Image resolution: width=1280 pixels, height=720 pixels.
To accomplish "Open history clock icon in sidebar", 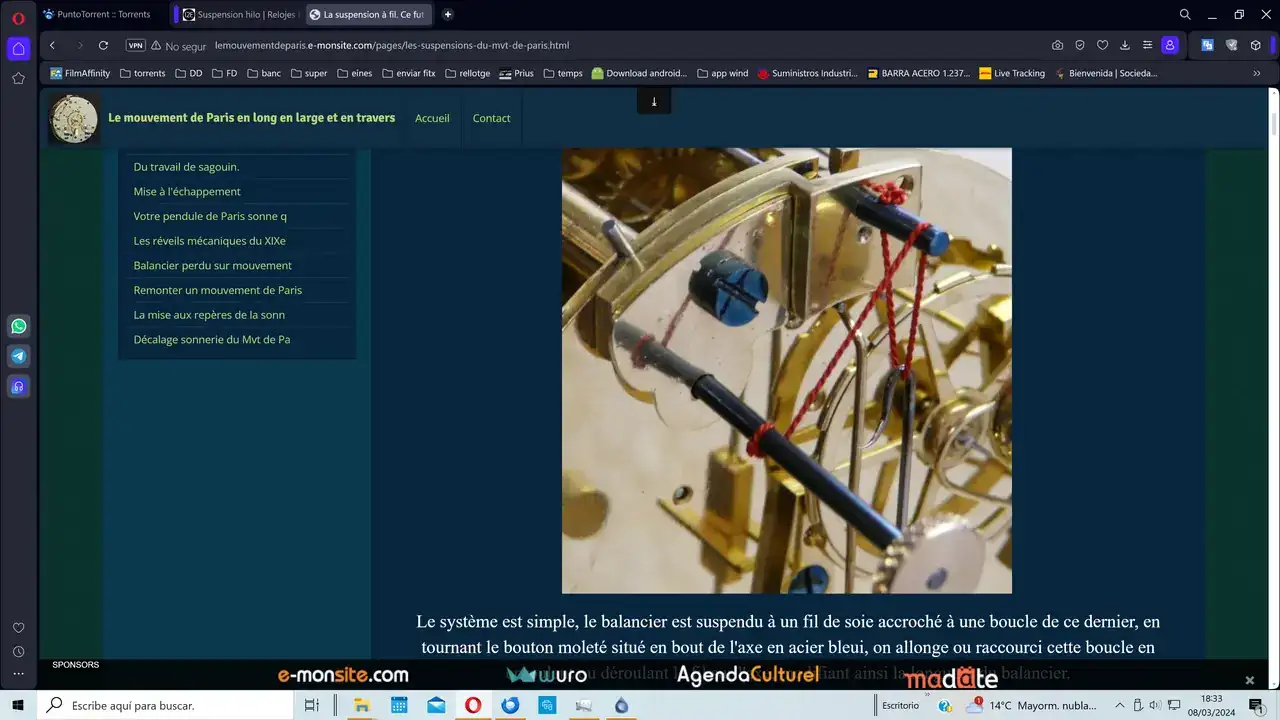I will [x=18, y=652].
